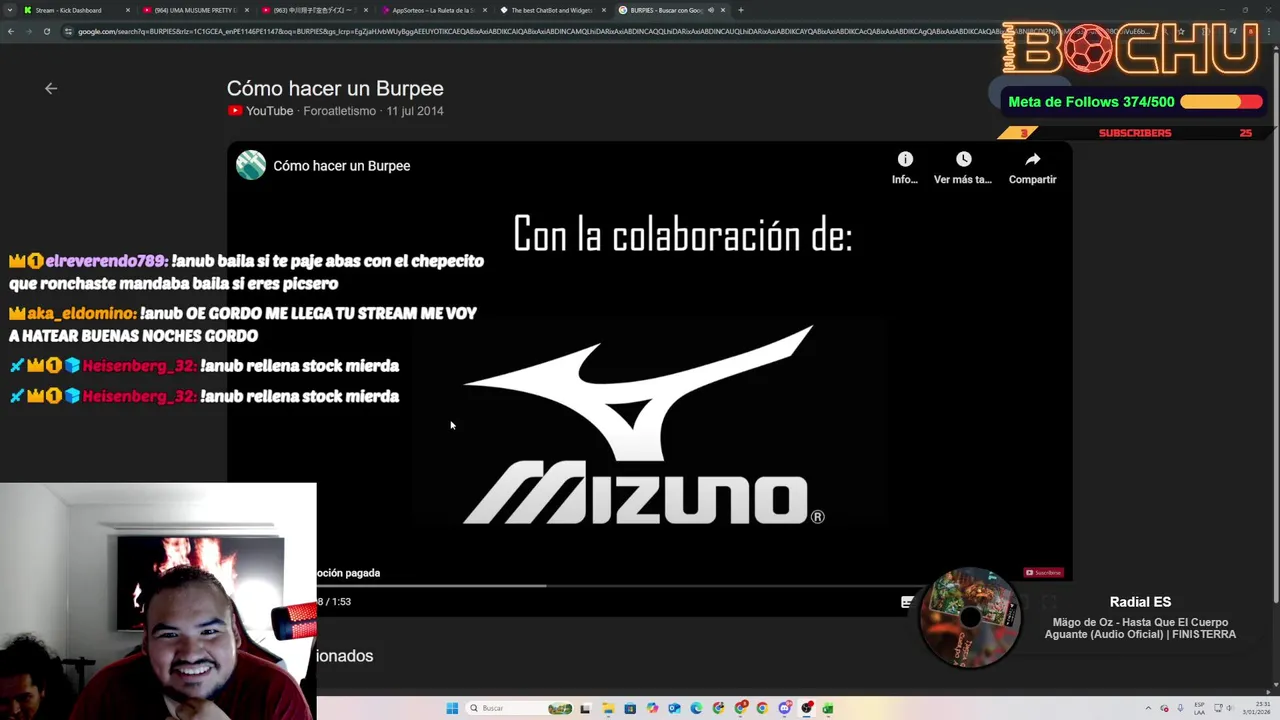This screenshot has width=1280, height=720.
Task: Switch the ESP LAA keyboard language
Action: (1199, 708)
